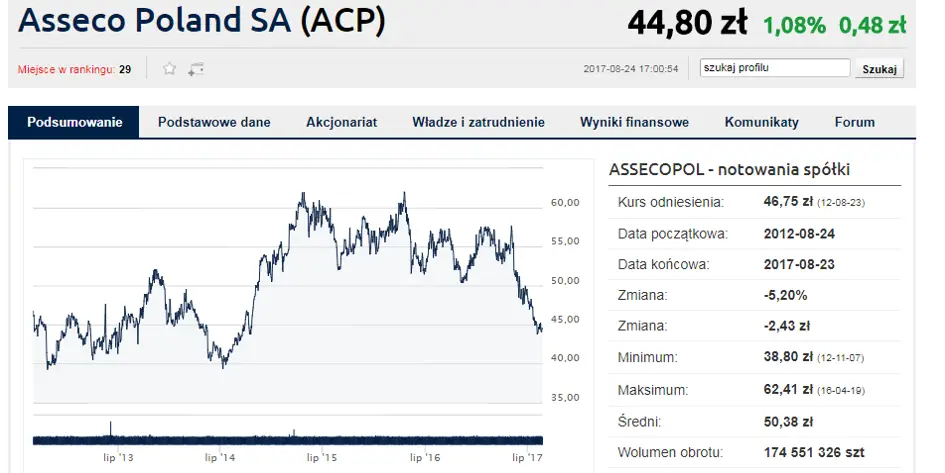Click the lip '13 axis label
The width and height of the screenshot is (945, 473).
[118, 457]
